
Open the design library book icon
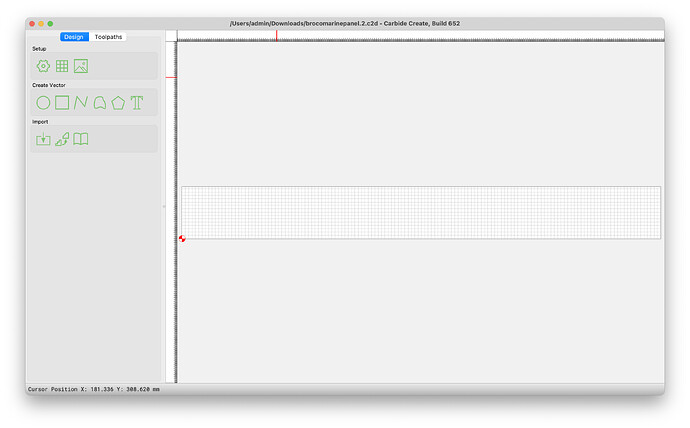tap(81, 139)
